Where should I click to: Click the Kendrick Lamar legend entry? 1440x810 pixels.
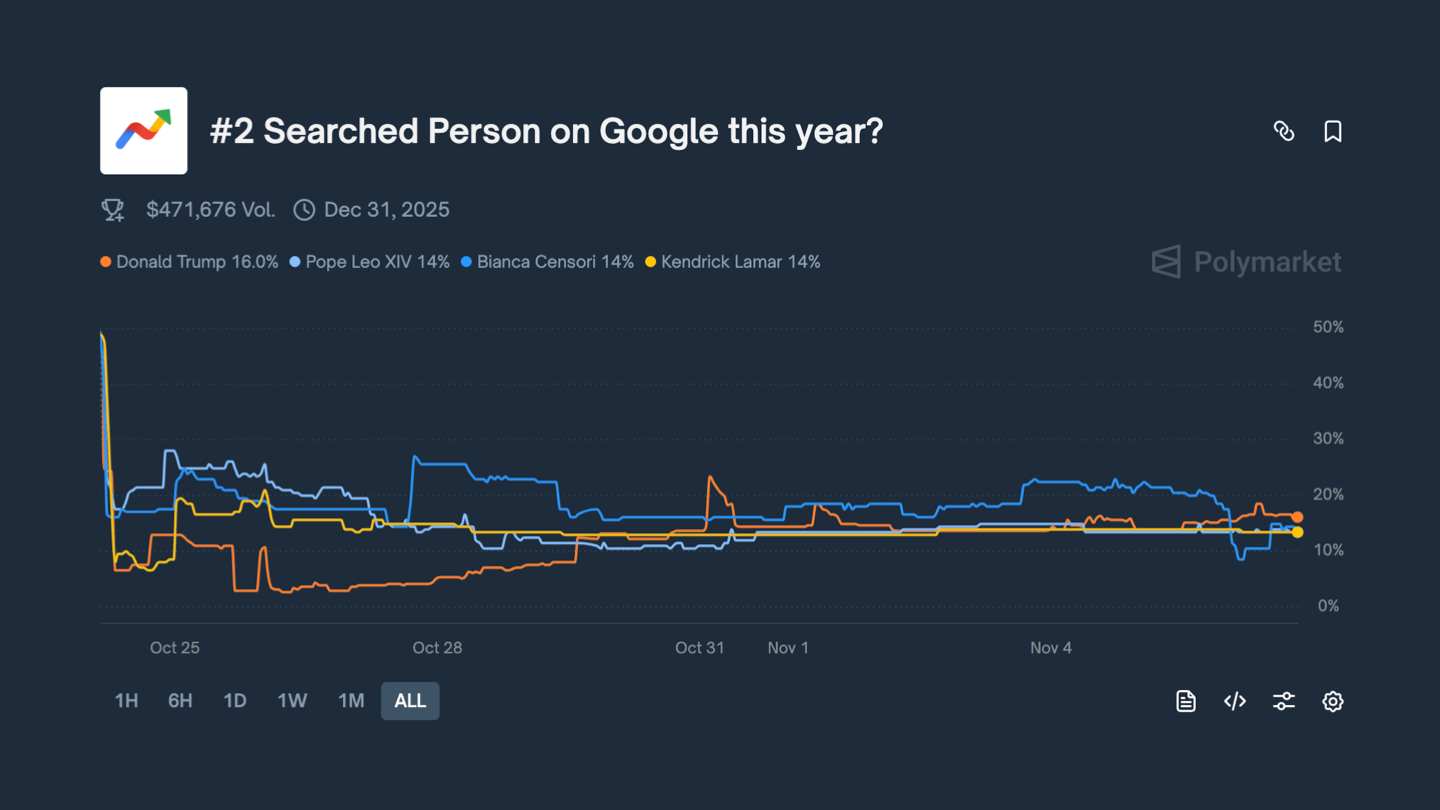733,262
